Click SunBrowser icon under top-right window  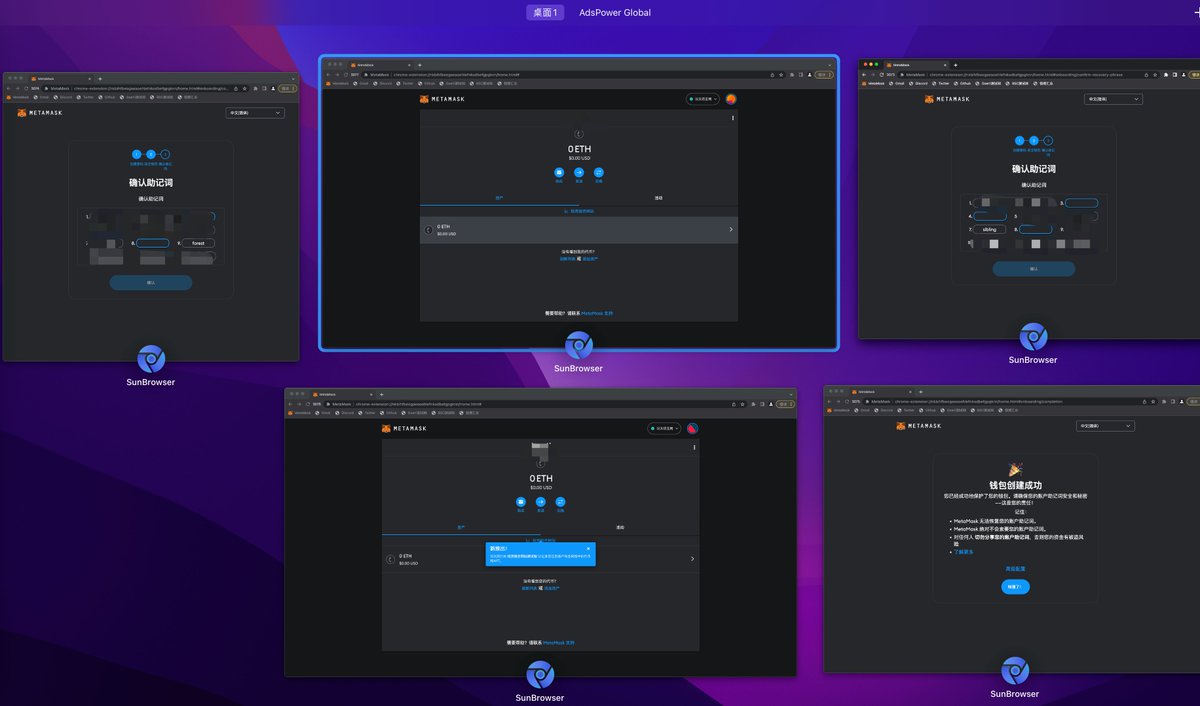point(1033,336)
